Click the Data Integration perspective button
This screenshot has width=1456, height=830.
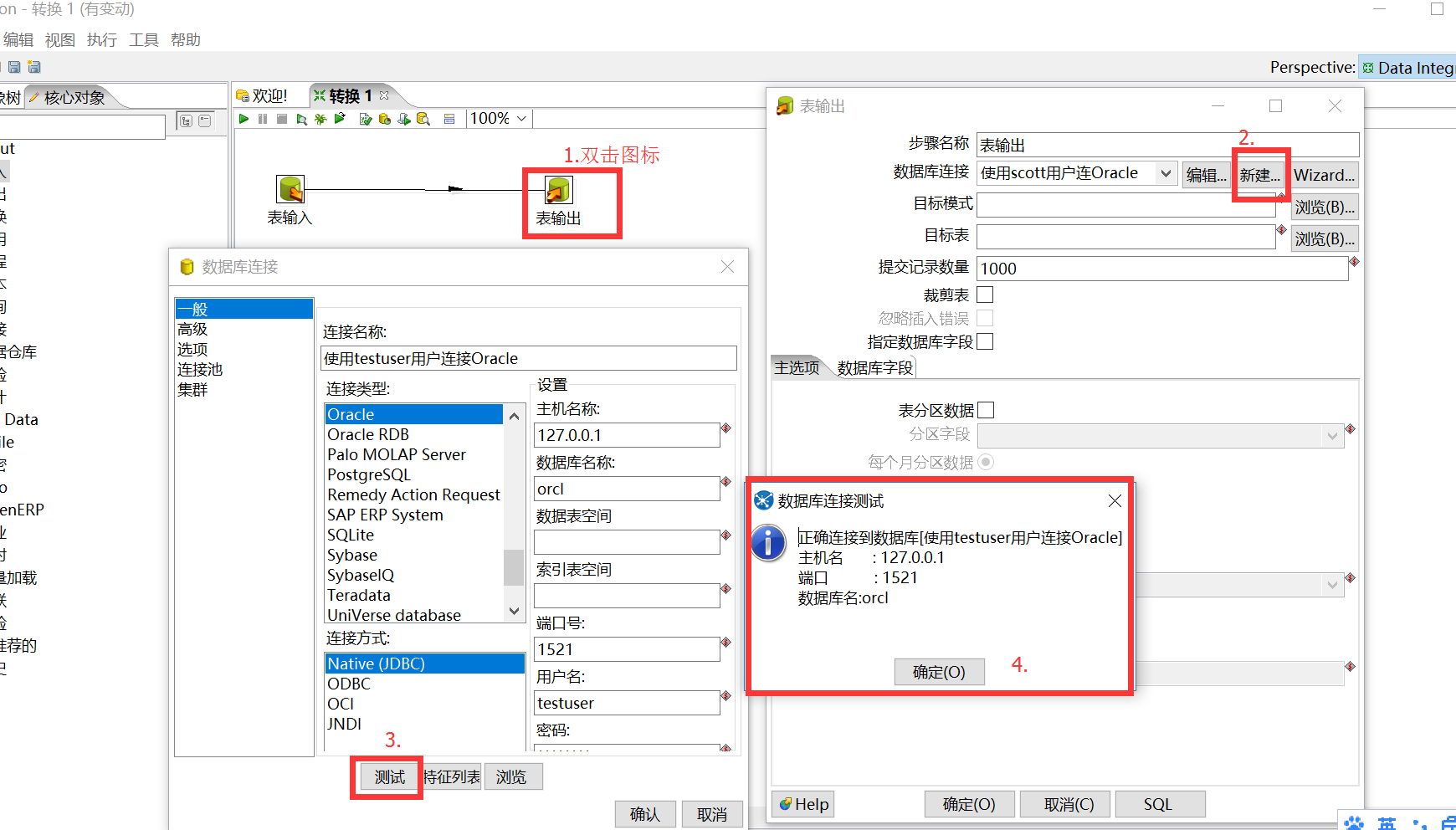pos(1407,68)
